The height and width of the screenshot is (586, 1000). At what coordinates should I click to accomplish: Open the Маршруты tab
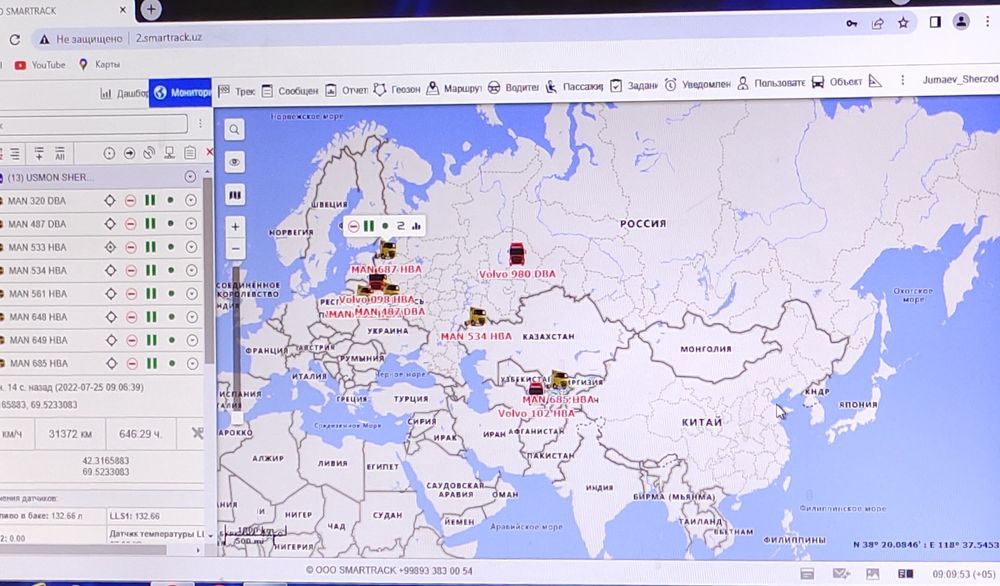453,89
